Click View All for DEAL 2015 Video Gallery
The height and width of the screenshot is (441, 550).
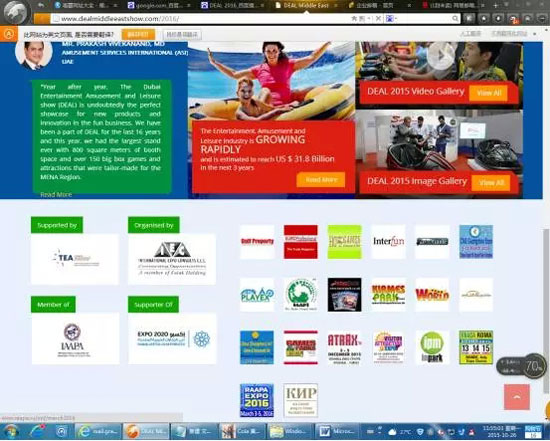pyautogui.click(x=488, y=93)
